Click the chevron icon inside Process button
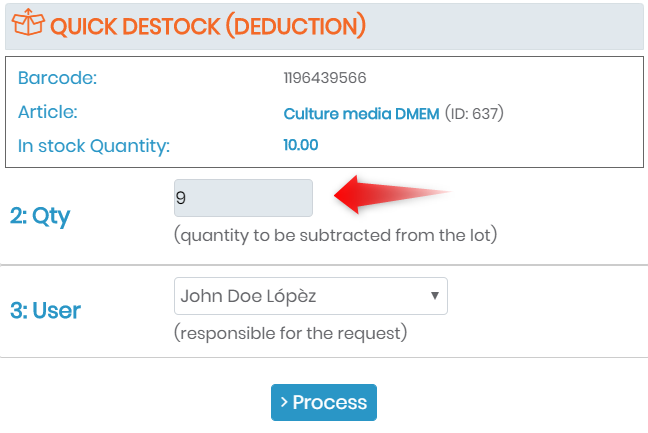 click(x=284, y=402)
